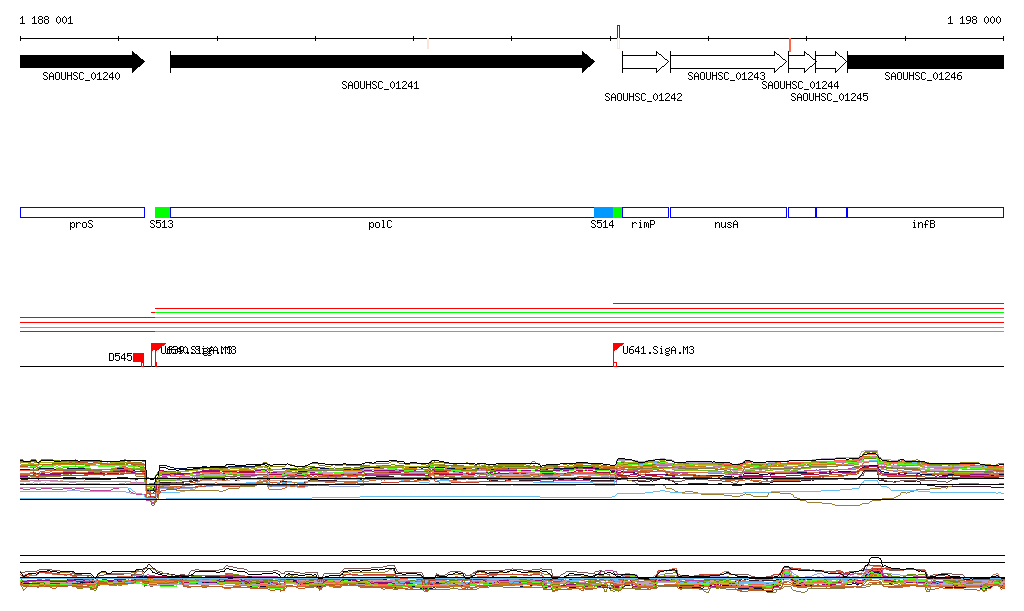Select the white SAOUHSC_01243 gene arrow
This screenshot has height=611, width=1024.
pyautogui.click(x=728, y=62)
